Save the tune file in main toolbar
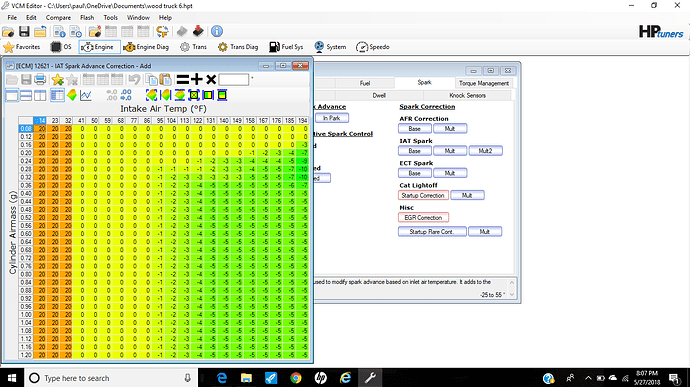The image size is (690, 387). [24, 32]
